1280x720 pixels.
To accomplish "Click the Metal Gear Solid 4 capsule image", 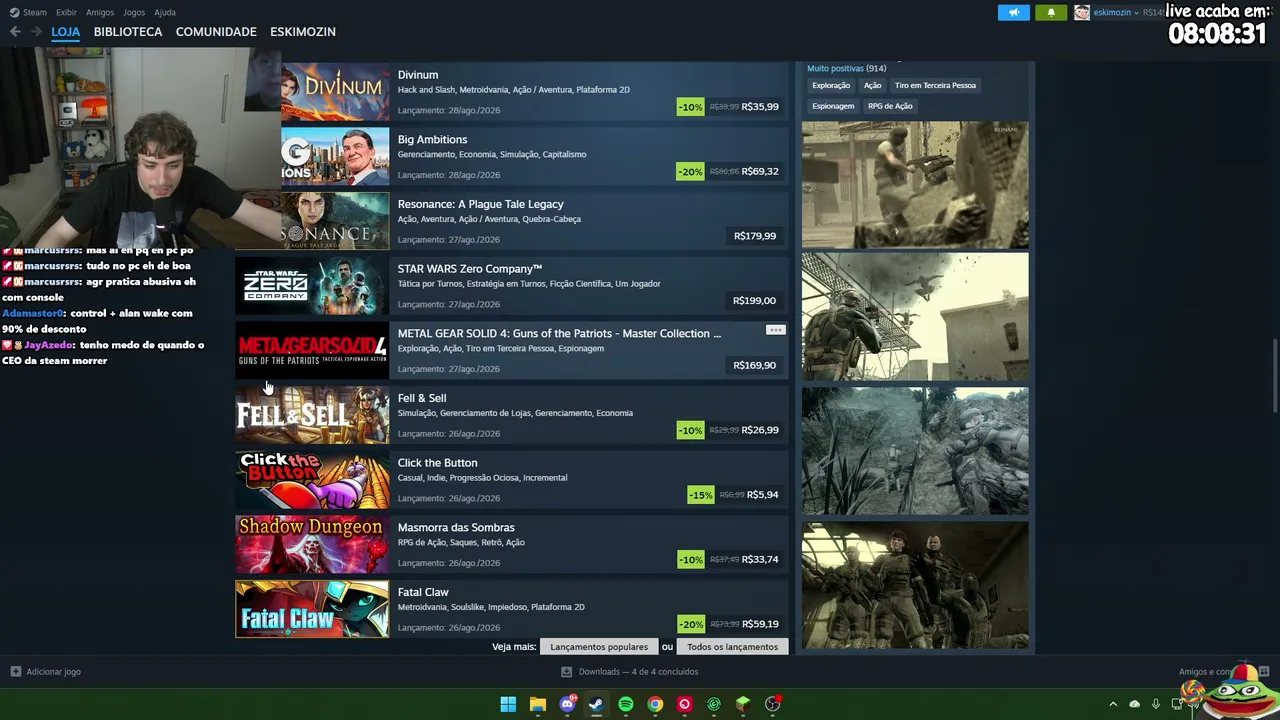I will click(x=312, y=350).
